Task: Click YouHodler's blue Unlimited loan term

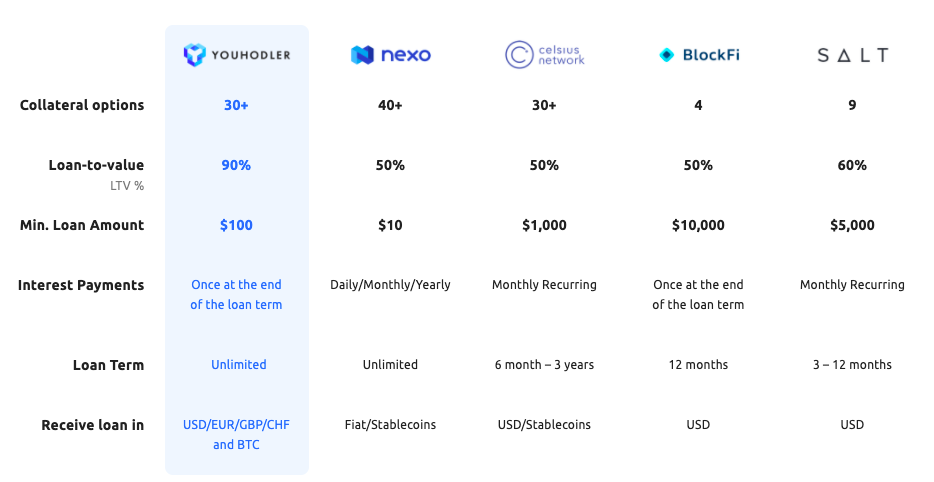Action: (x=238, y=365)
